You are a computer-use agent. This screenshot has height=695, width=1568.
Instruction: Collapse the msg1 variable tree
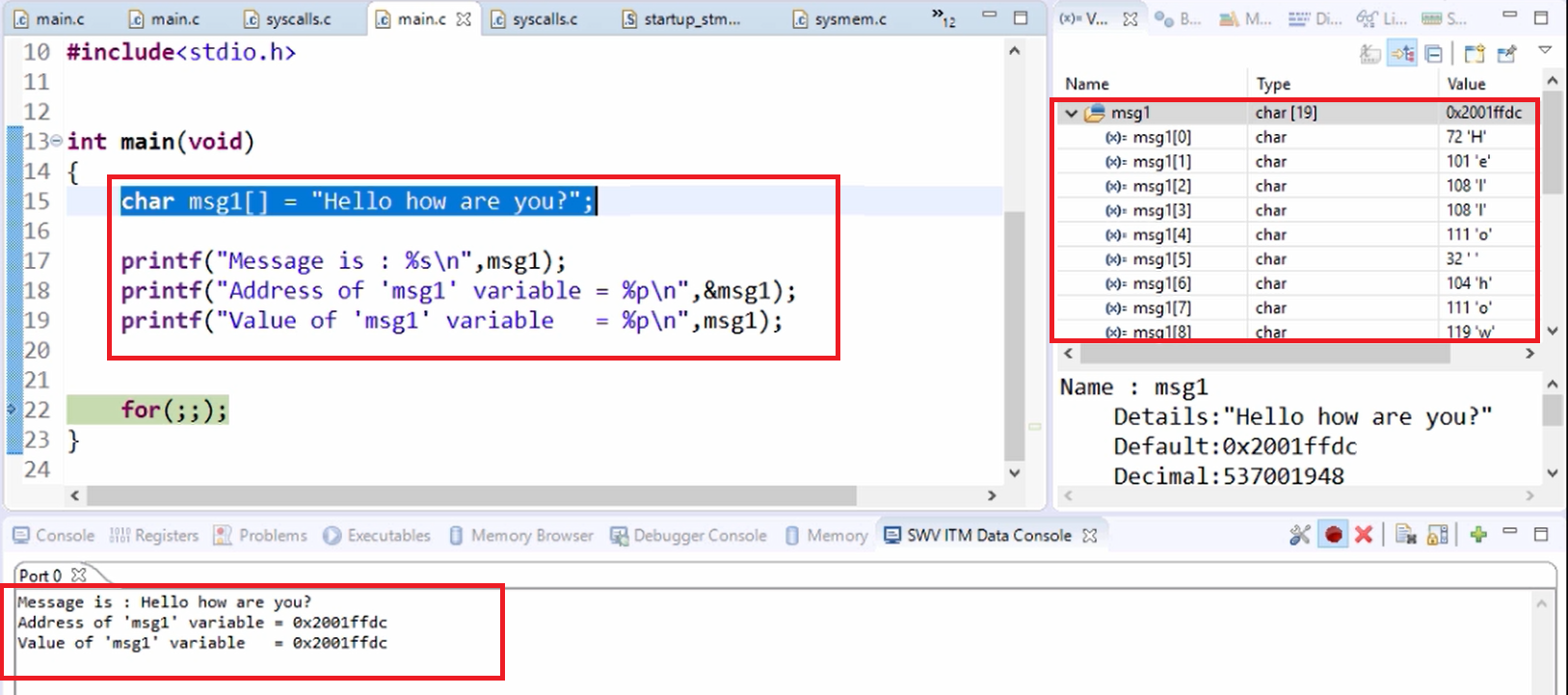(x=1071, y=113)
